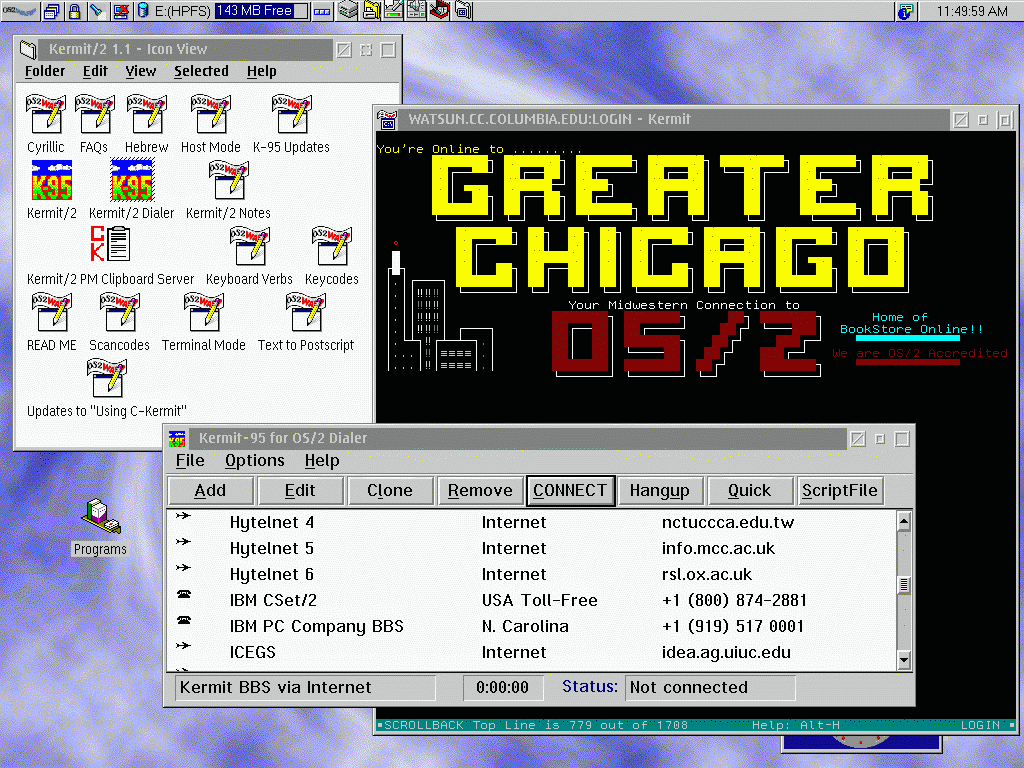Open the Kermit/2 program icon
The height and width of the screenshot is (768, 1024).
tap(49, 183)
